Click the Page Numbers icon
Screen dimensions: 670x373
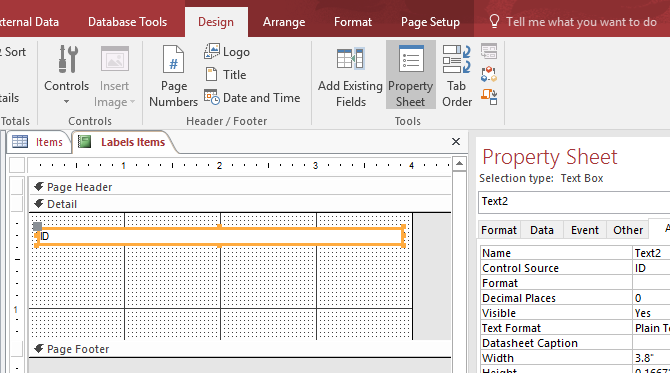tap(173, 60)
